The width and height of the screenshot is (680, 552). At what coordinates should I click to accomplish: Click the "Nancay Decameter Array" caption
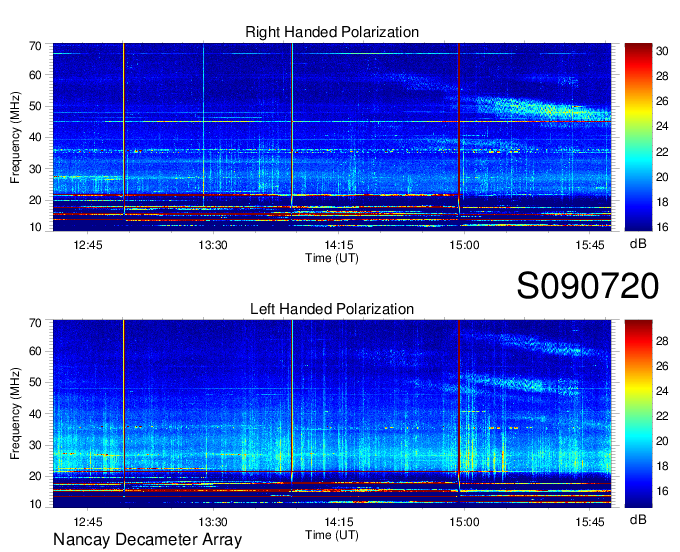pos(147,540)
